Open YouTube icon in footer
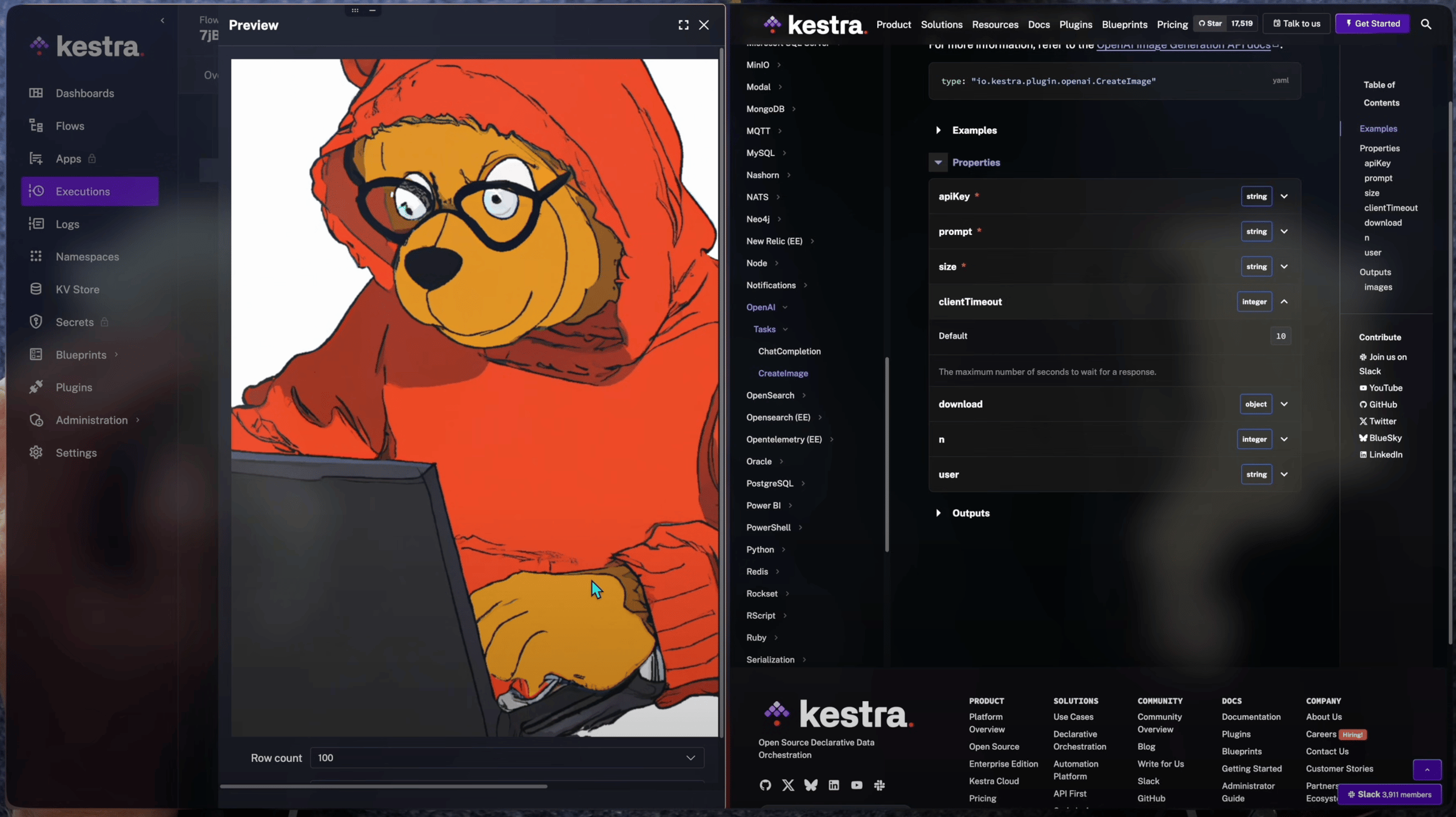1456x817 pixels. coord(857,785)
